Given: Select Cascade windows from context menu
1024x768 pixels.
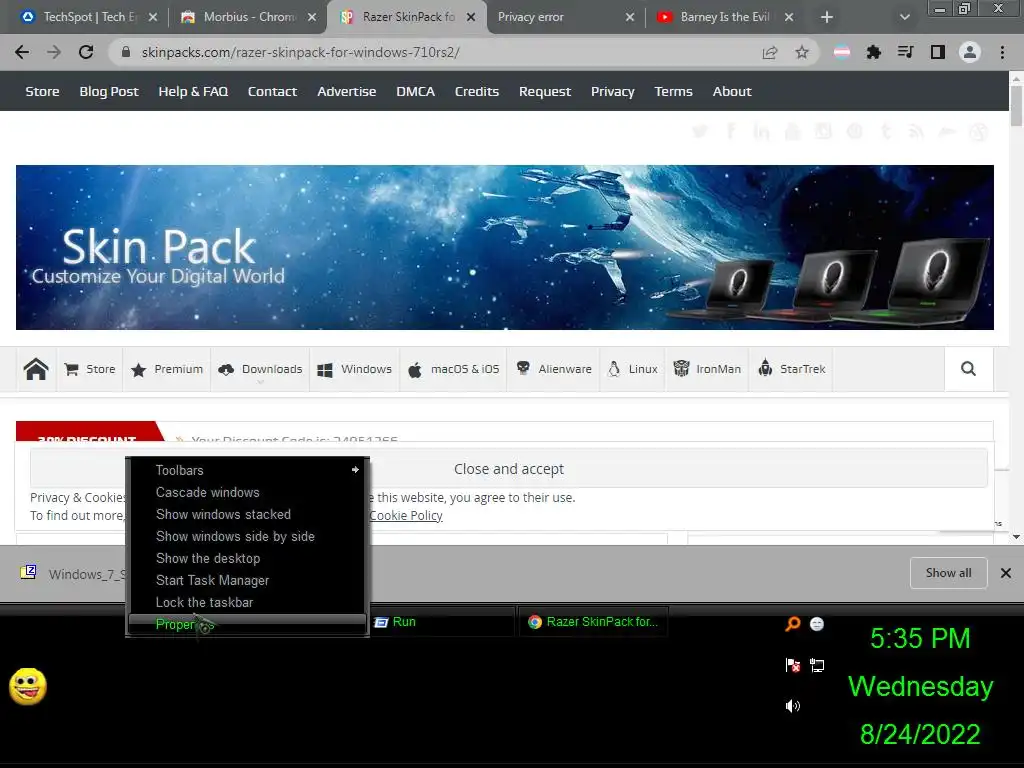Looking at the screenshot, I should click(248, 492).
